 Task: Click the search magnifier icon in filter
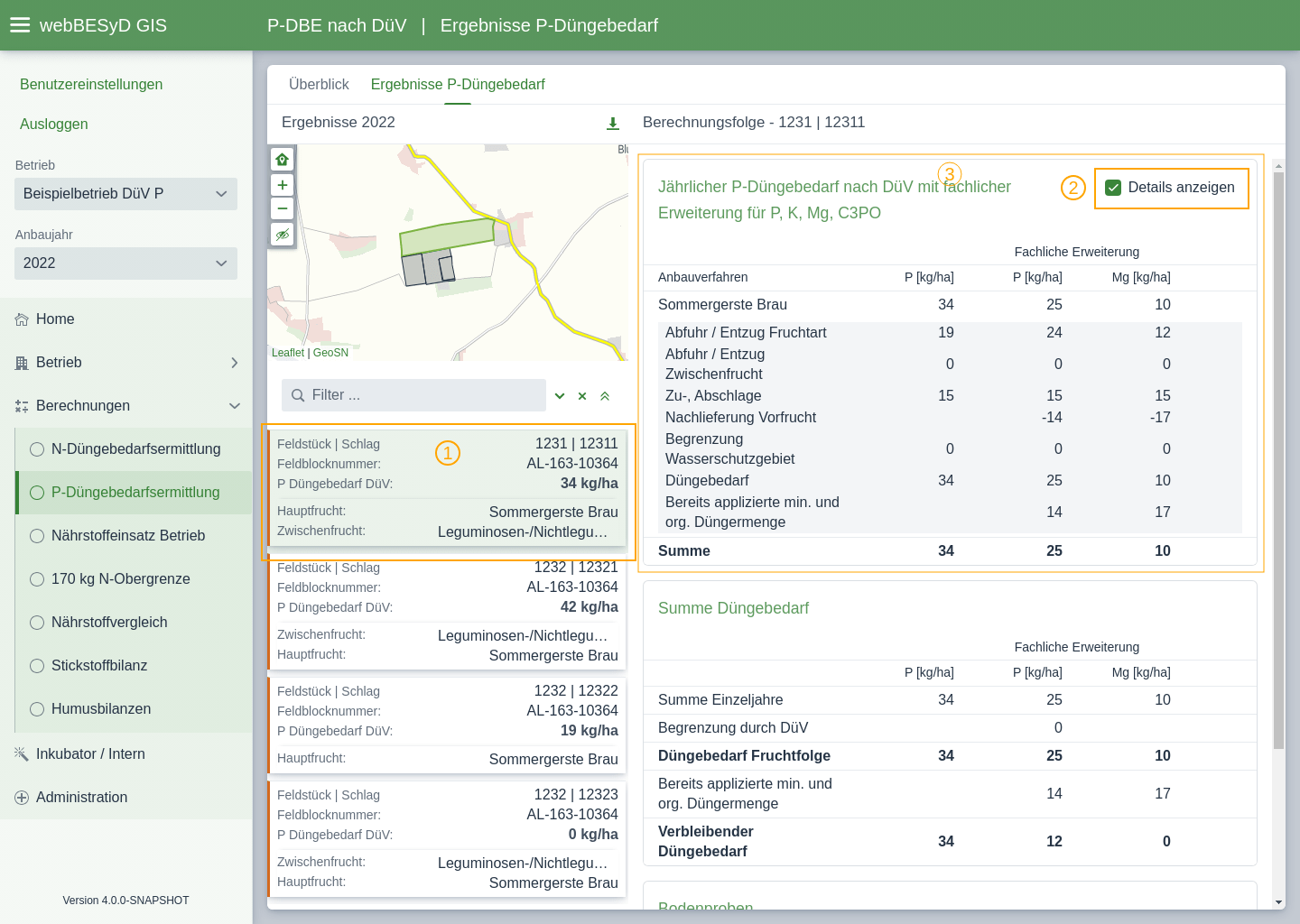[298, 395]
